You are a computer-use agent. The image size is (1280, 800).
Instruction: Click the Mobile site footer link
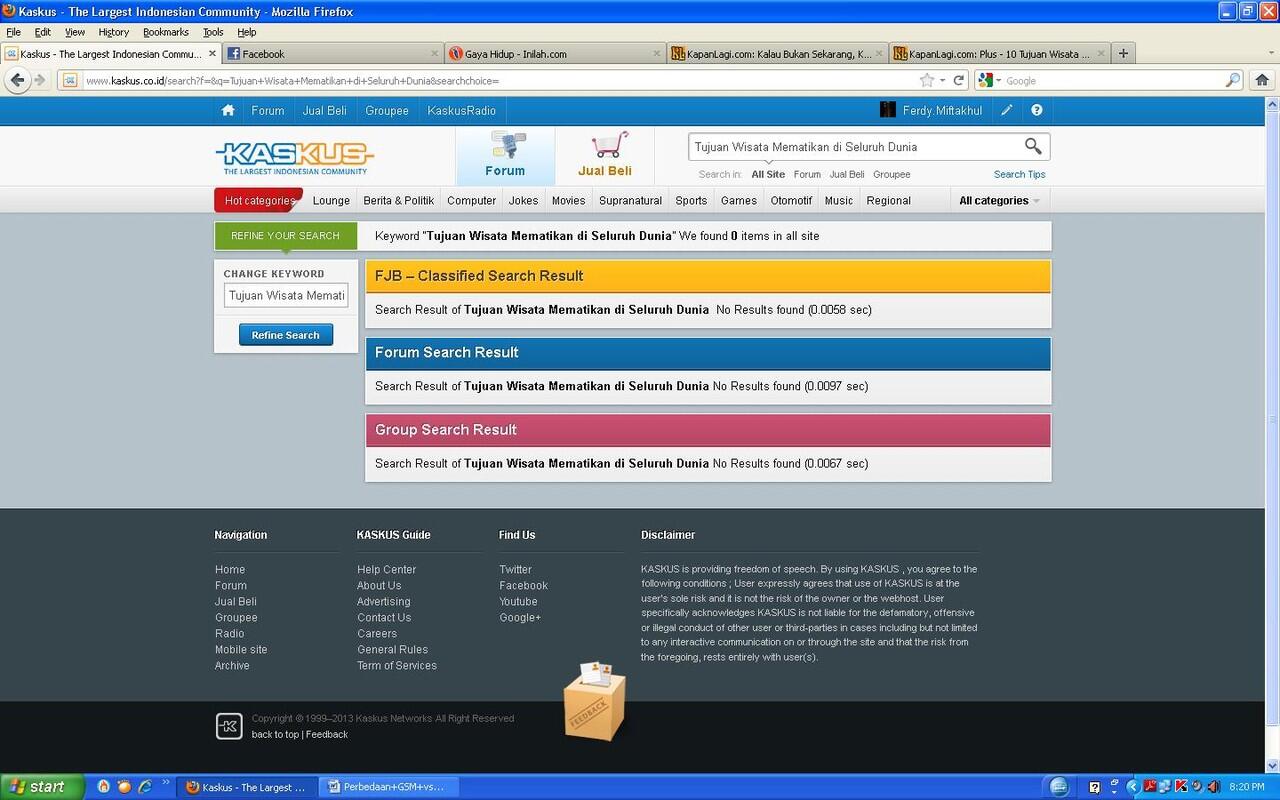click(x=241, y=649)
